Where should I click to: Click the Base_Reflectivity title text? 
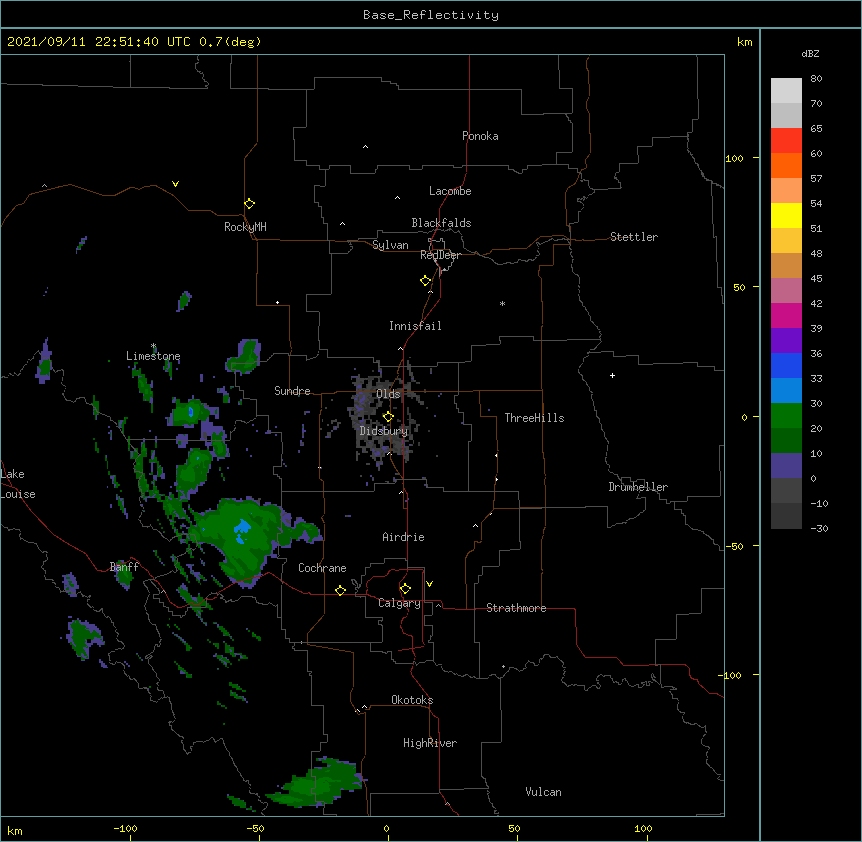click(431, 15)
